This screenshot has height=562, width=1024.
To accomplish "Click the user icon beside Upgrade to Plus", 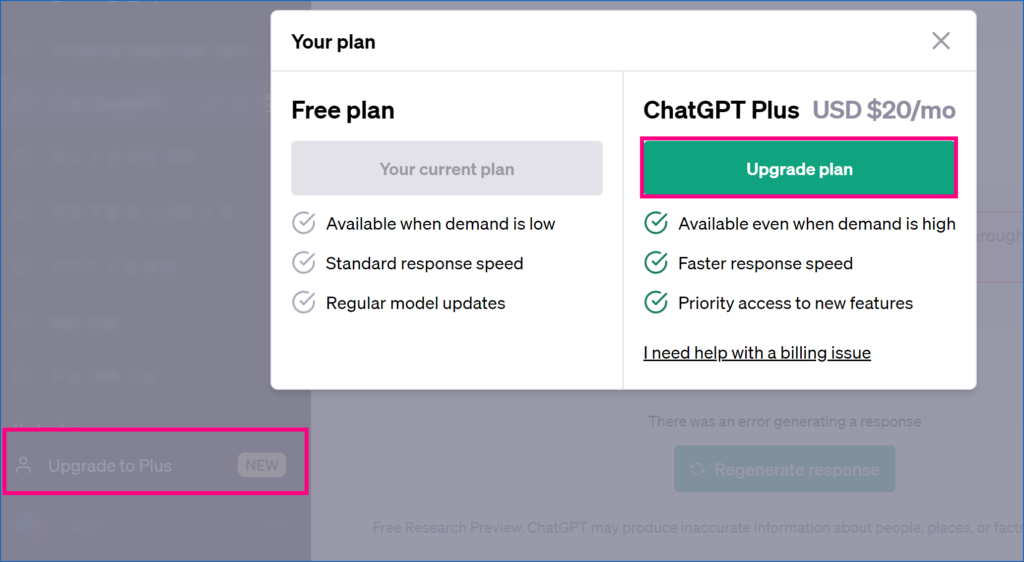I will (x=25, y=466).
